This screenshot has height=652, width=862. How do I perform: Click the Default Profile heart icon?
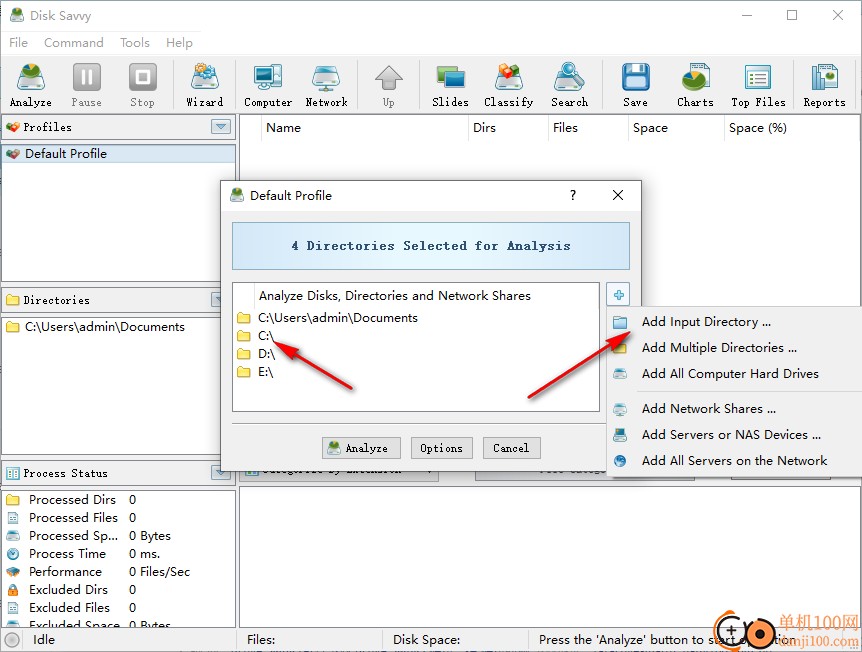pos(13,154)
